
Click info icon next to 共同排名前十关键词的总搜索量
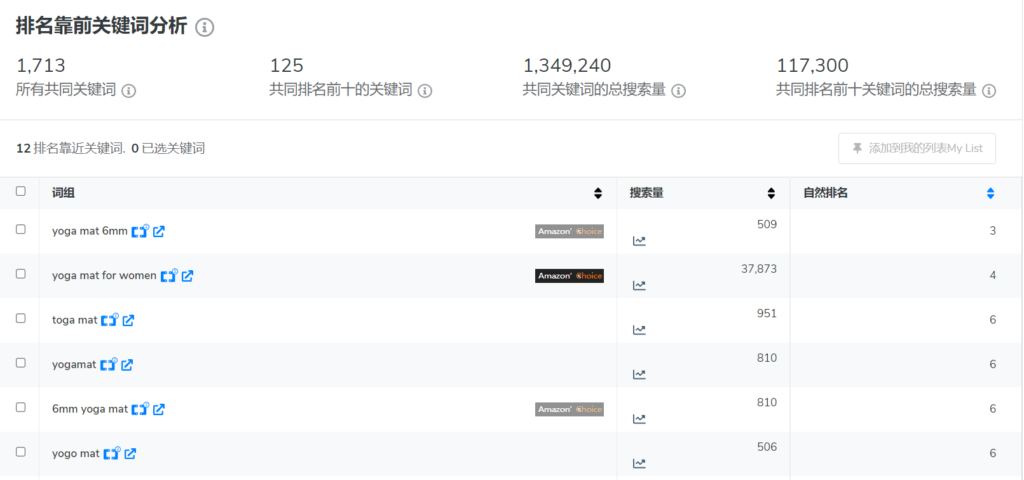(989, 91)
